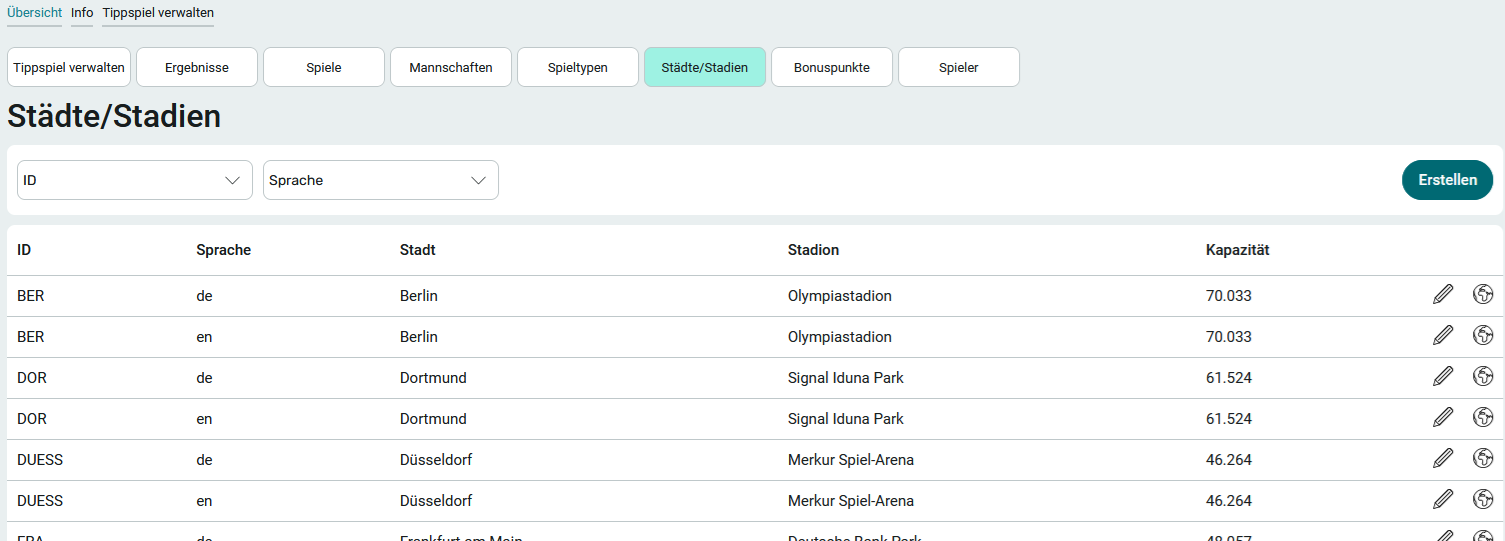Open translation globe for BER de row

pyautogui.click(x=1483, y=294)
